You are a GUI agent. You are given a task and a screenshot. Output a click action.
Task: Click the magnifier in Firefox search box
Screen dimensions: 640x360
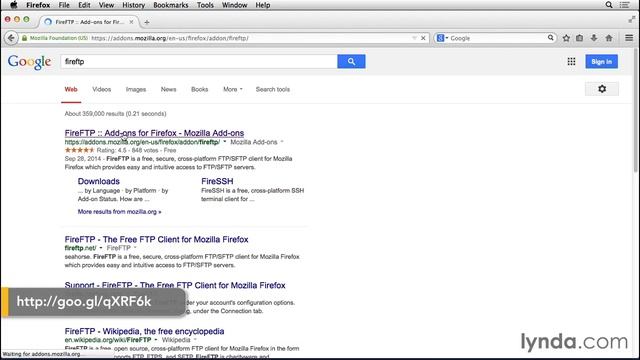551,38
